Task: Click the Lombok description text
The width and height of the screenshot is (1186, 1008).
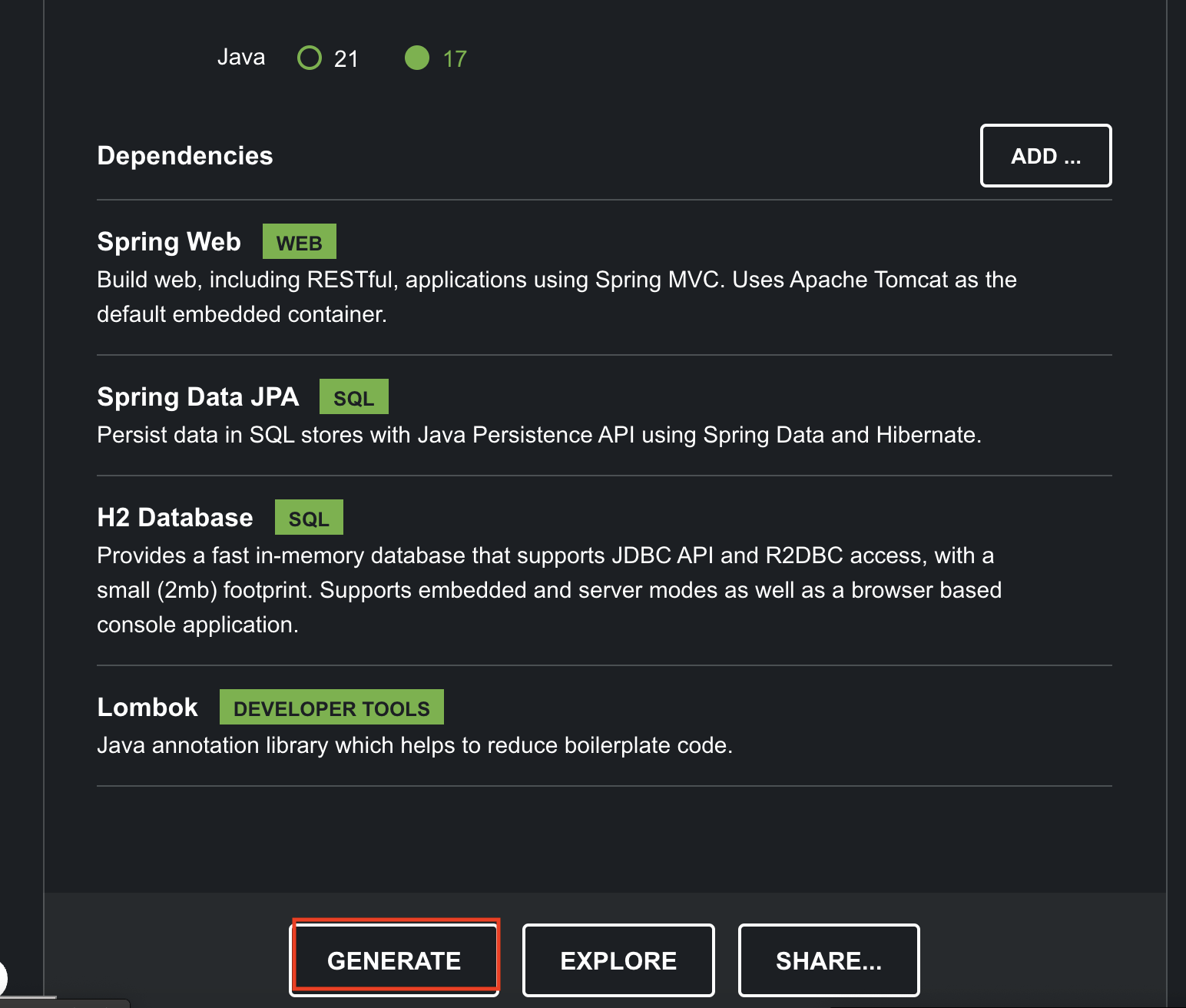Action: (x=415, y=745)
